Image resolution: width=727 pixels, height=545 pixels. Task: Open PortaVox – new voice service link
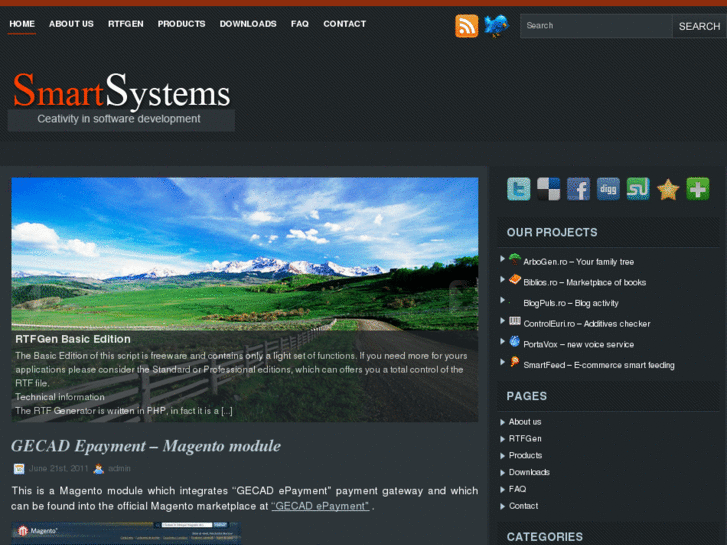tap(578, 345)
